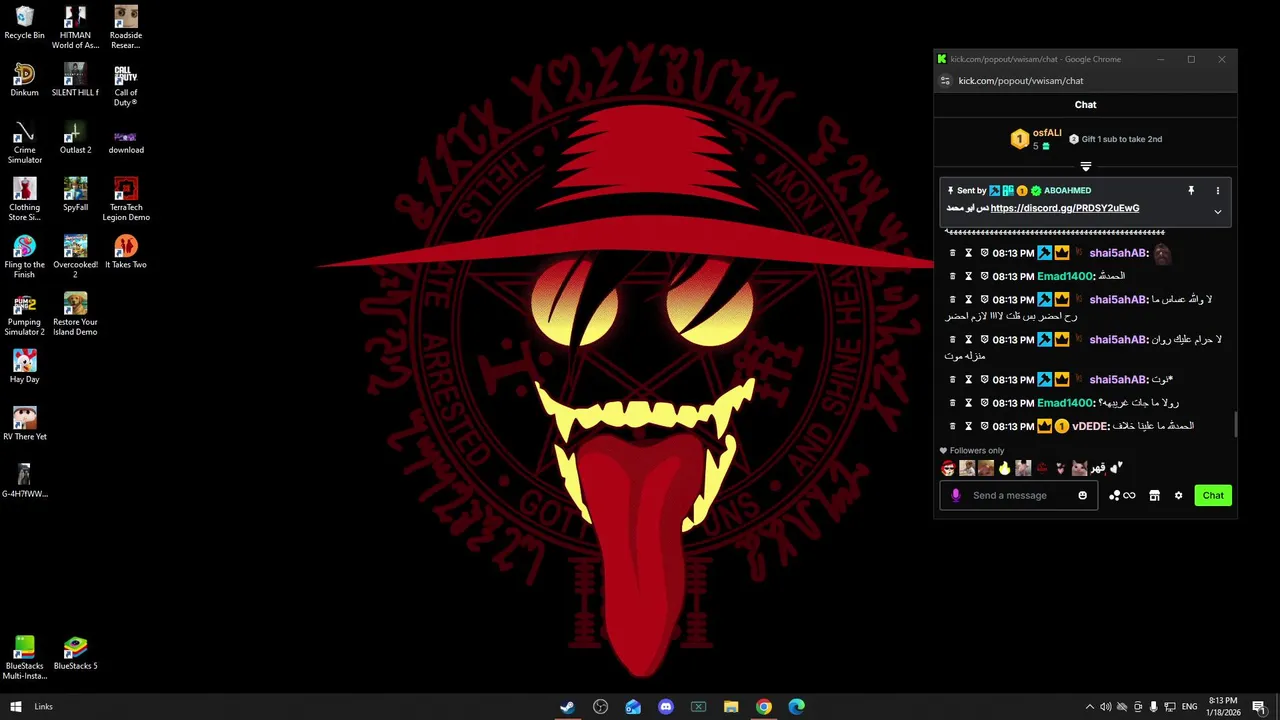Open Microsoft Edge from the taskbar
Screen dimensions: 1280x720
click(797, 707)
